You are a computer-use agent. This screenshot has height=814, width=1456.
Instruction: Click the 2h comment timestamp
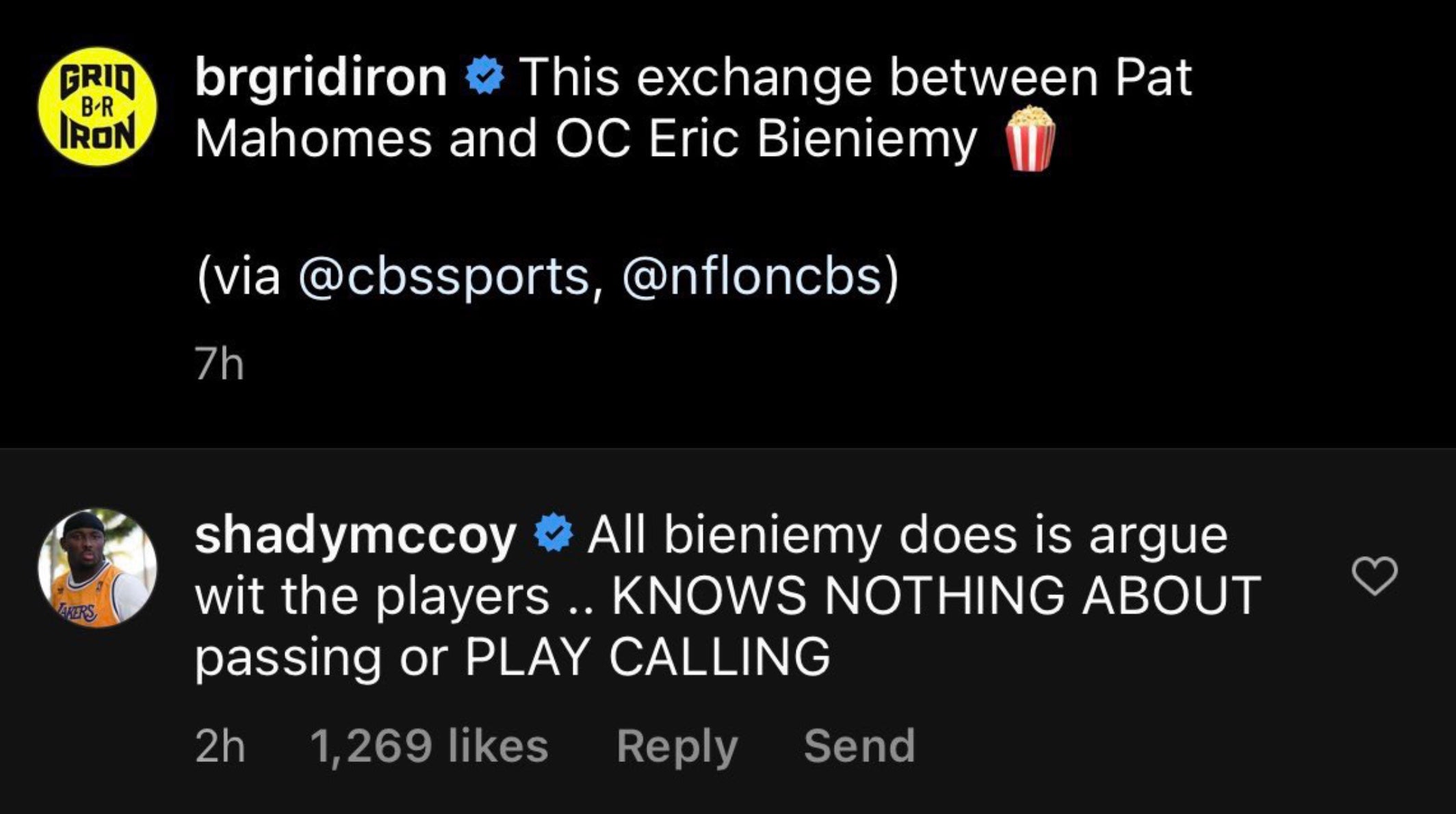tap(220, 746)
